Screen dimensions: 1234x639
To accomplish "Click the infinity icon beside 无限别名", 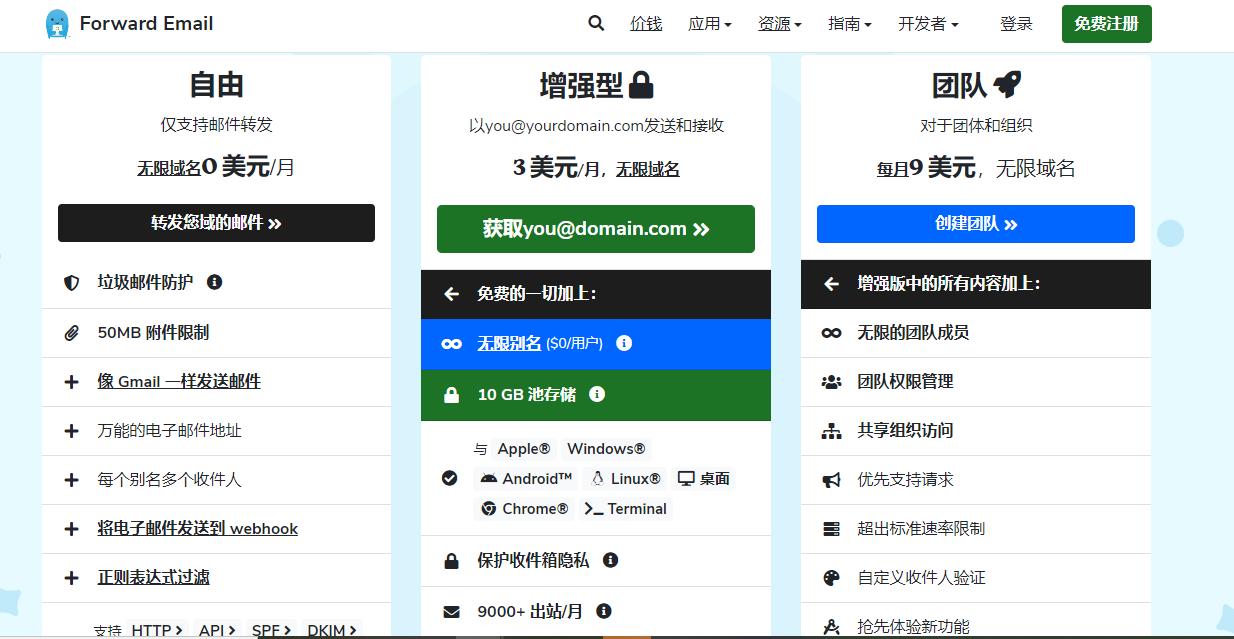I will (x=451, y=344).
